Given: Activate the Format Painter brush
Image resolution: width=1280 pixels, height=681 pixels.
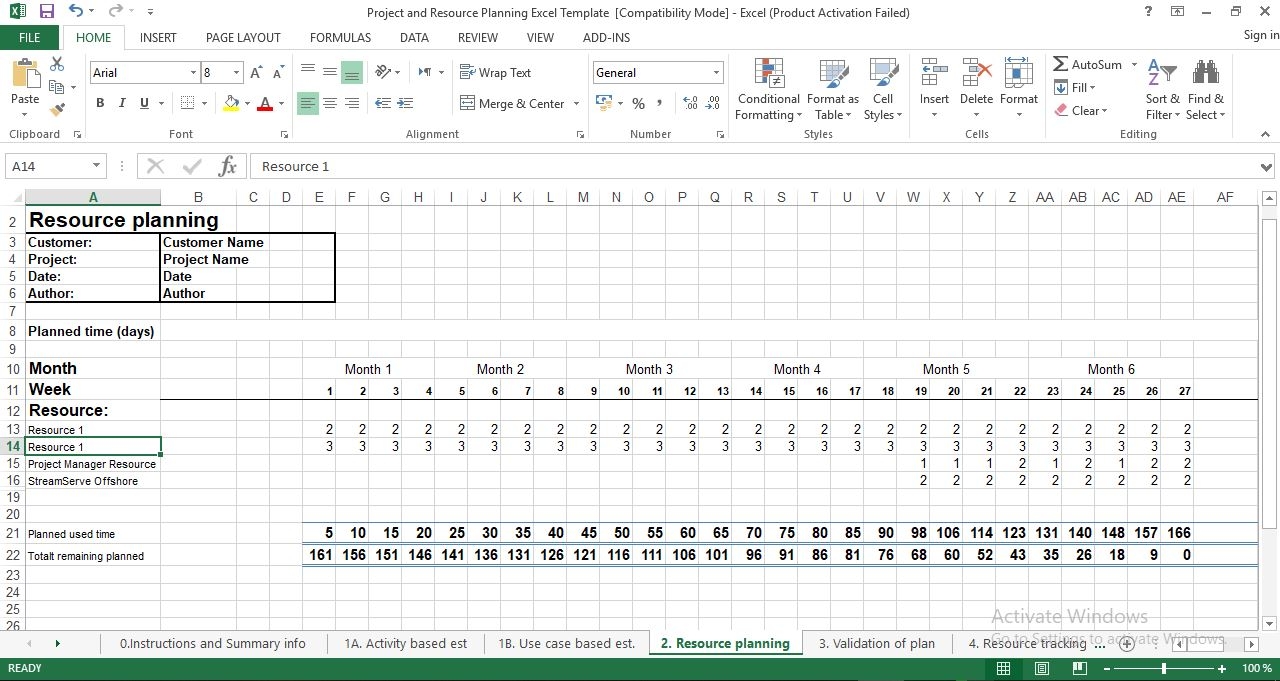Looking at the screenshot, I should (x=57, y=109).
